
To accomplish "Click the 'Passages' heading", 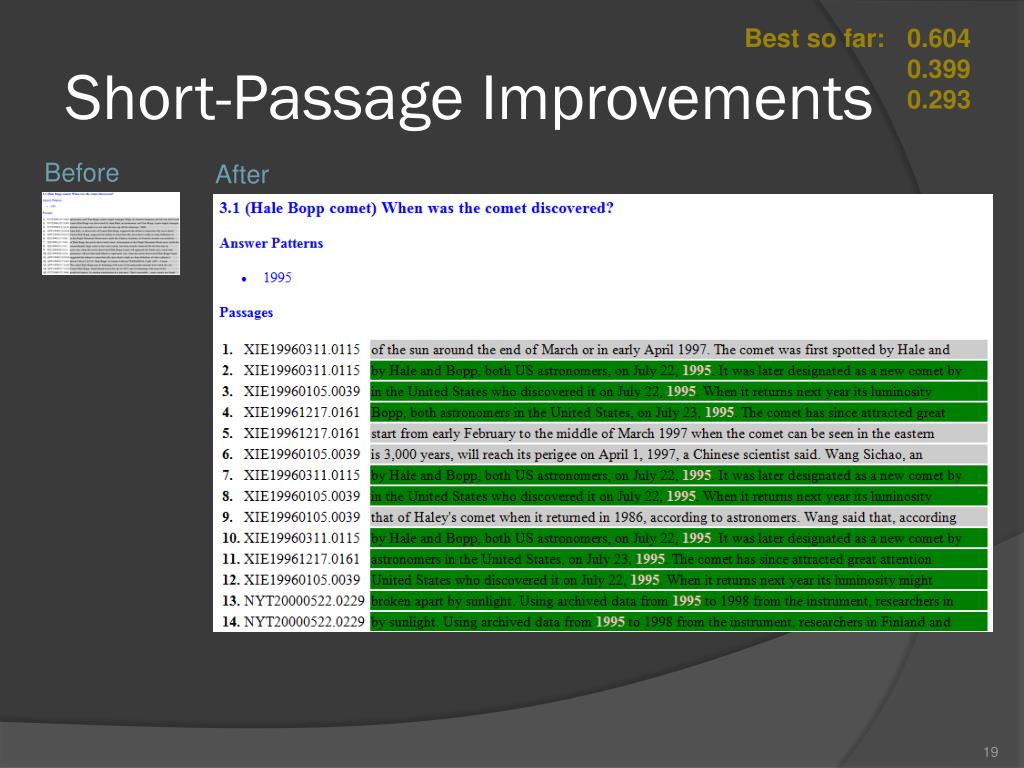I will tap(246, 312).
